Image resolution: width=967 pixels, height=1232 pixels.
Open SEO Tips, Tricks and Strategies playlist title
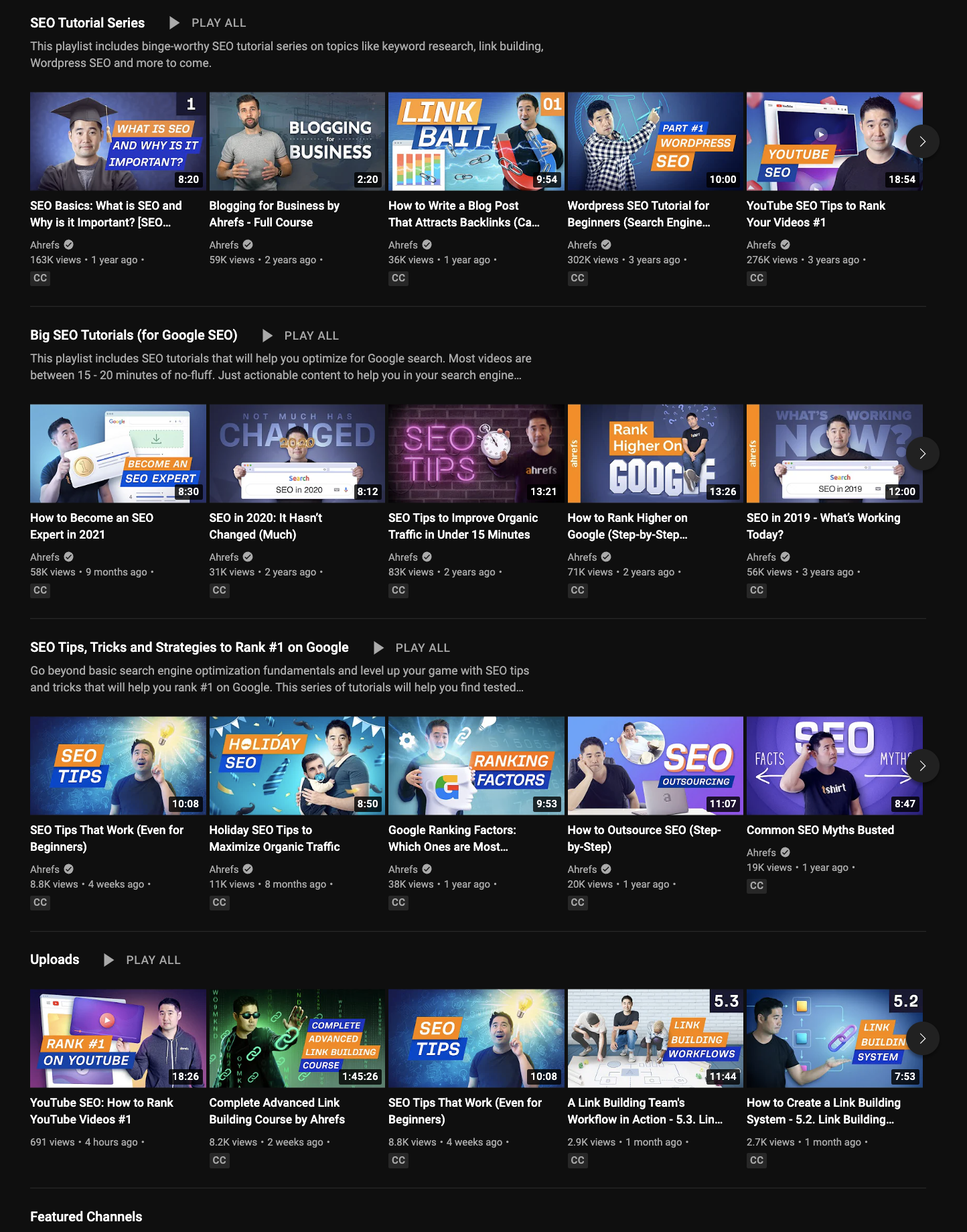pyautogui.click(x=190, y=647)
